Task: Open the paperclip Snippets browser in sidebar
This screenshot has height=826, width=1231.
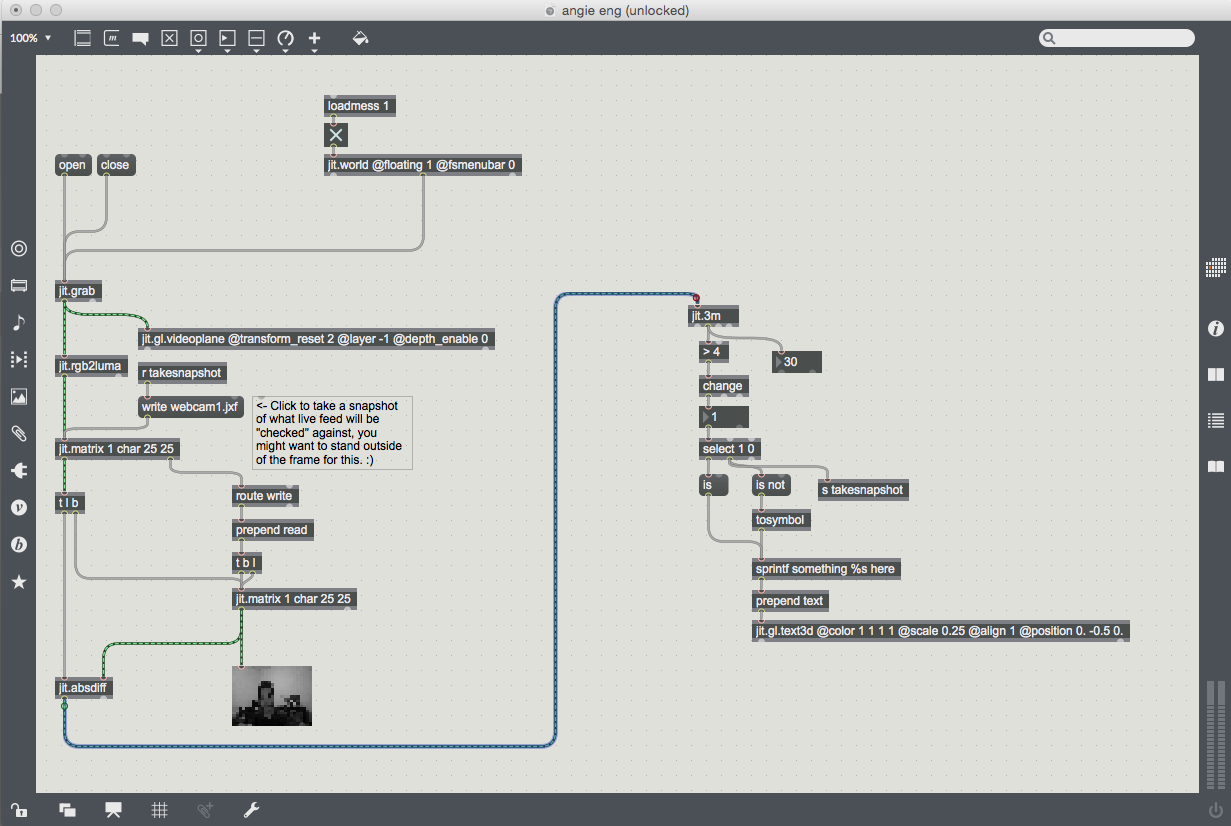Action: point(18,433)
